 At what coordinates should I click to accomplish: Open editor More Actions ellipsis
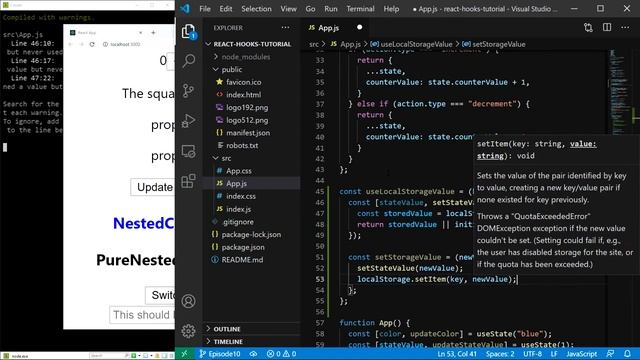pyautogui.click(x=625, y=27)
